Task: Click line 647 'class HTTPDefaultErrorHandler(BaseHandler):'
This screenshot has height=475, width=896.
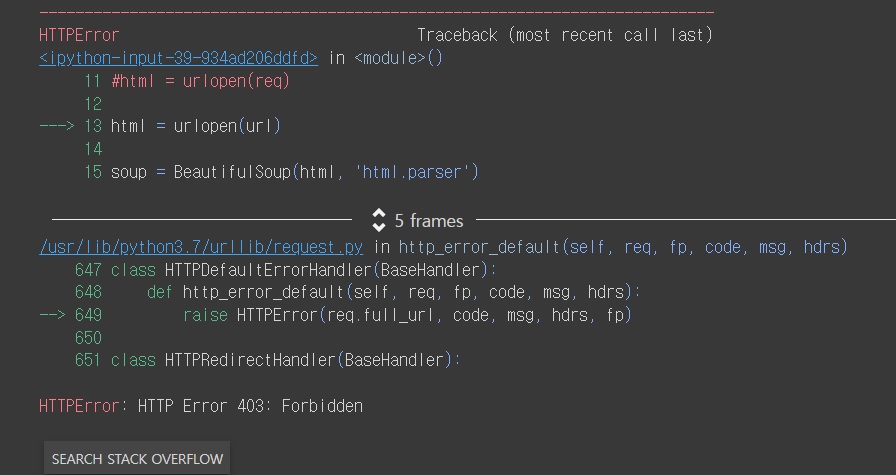Action: (304, 270)
